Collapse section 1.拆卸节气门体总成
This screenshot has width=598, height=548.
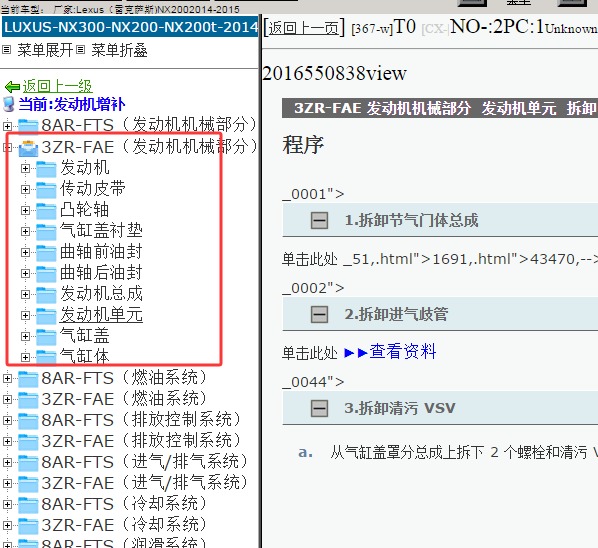(x=319, y=220)
